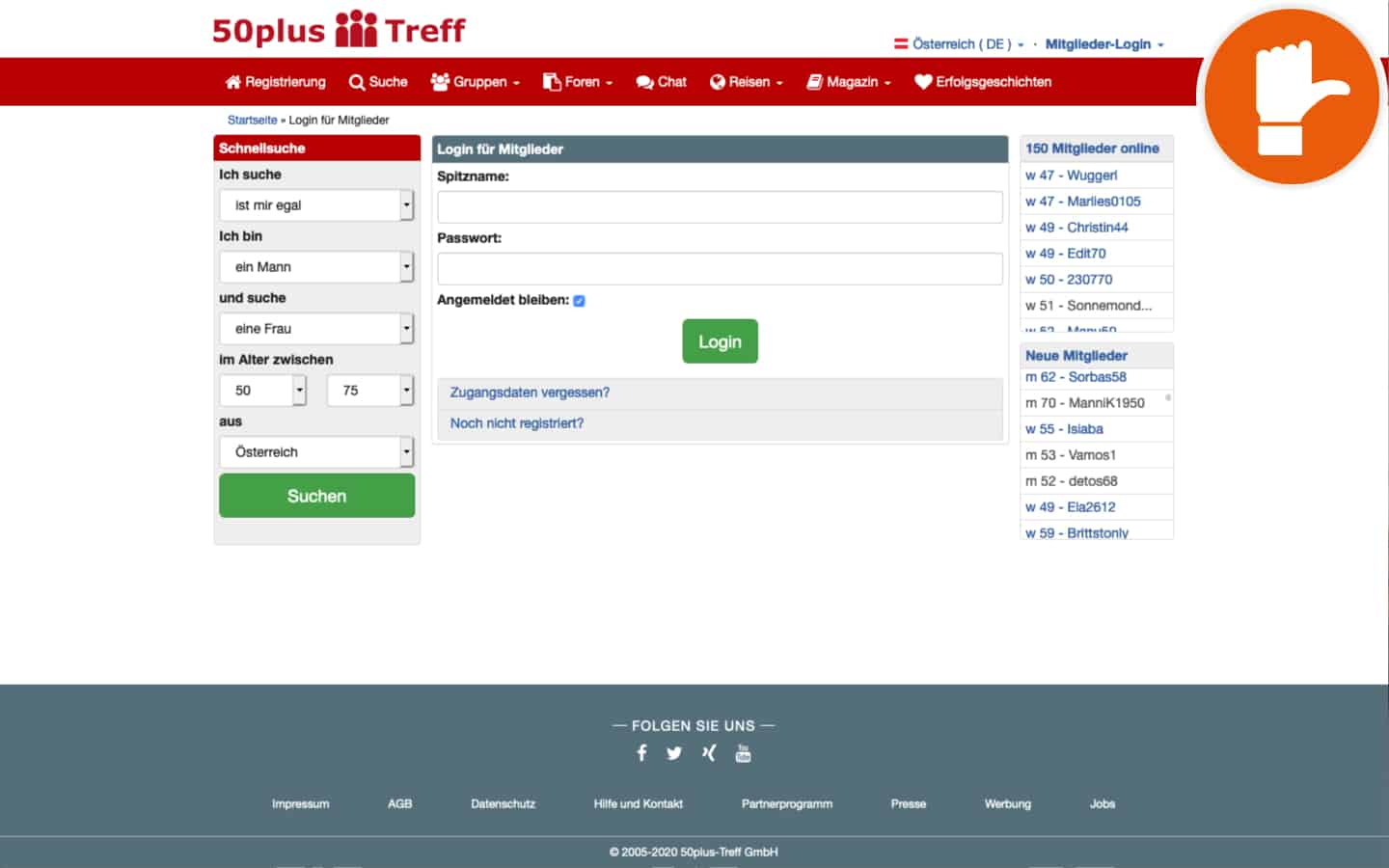Viewport: 1389px width, 868px height.
Task: Click the Neue Mitglieder list scrollbar
Action: pyautogui.click(x=1168, y=397)
